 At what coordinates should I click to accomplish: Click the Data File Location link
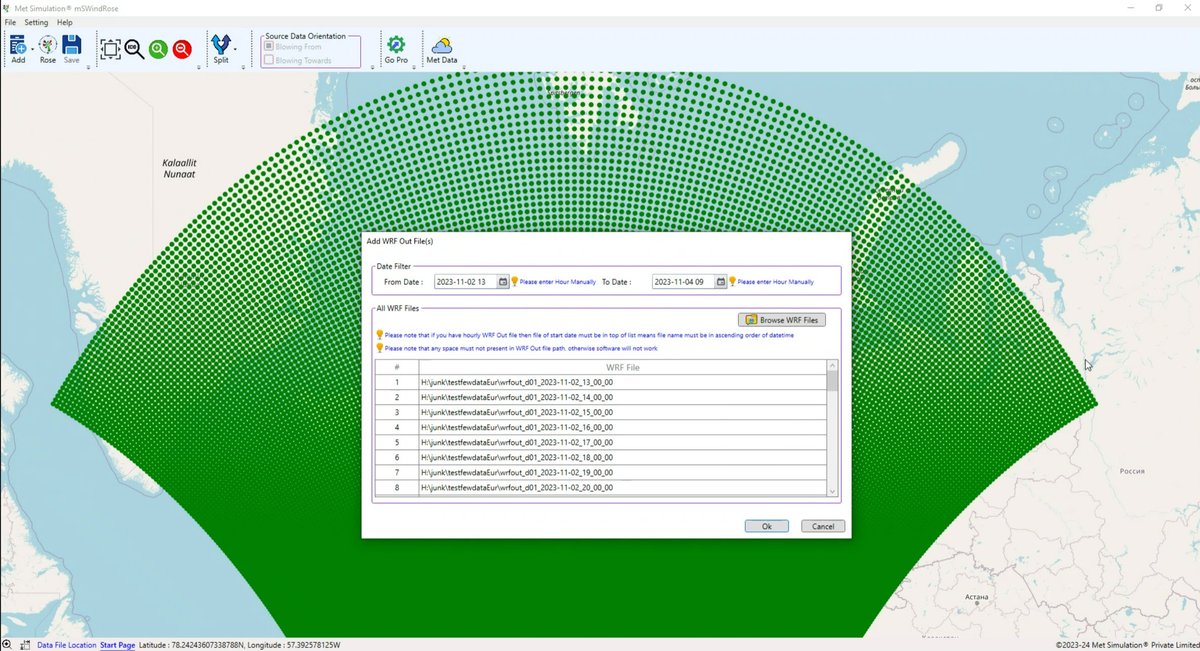(x=67, y=645)
